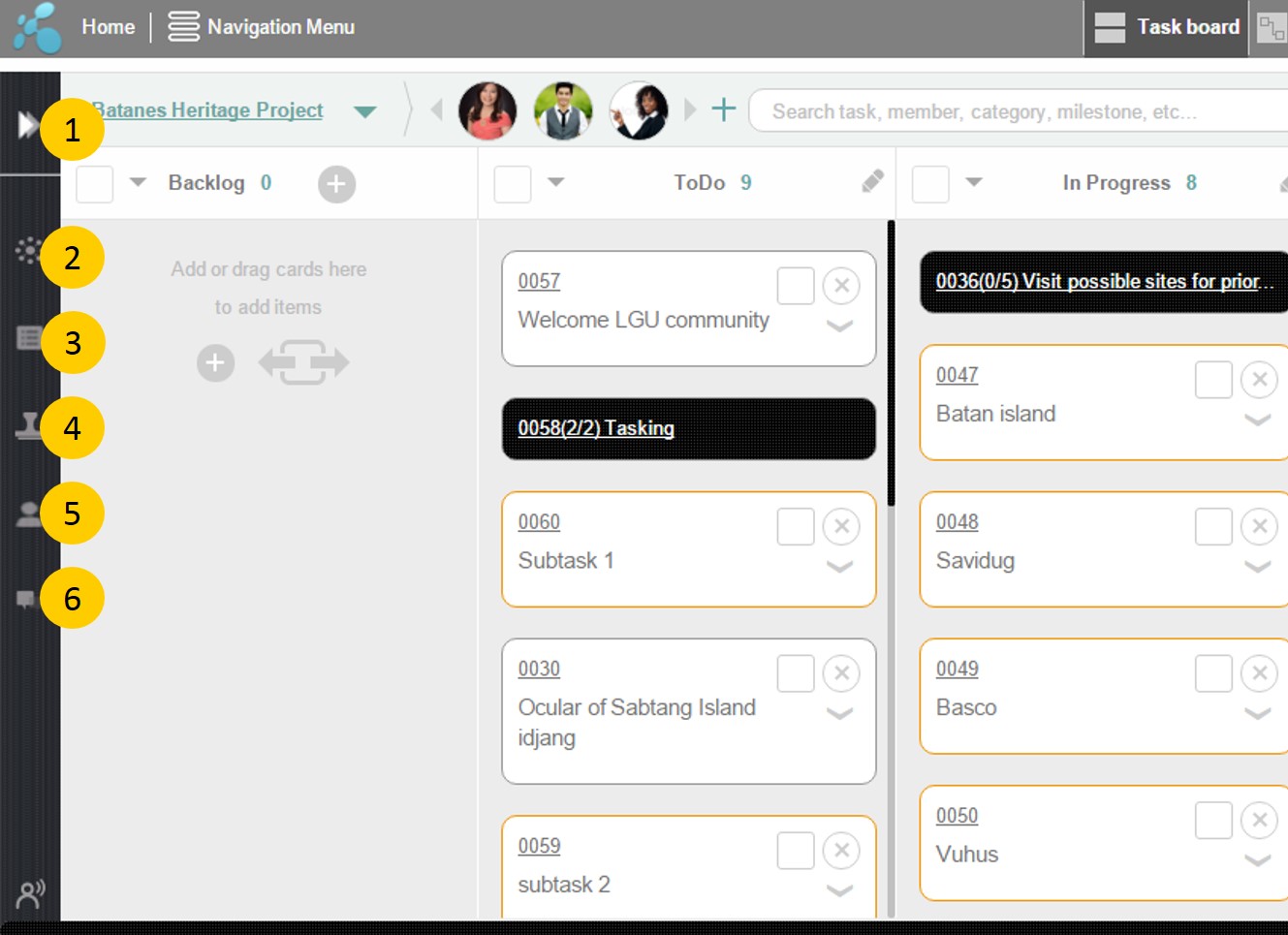
Task: Select the woman in black suit avatar
Action: 639,110
